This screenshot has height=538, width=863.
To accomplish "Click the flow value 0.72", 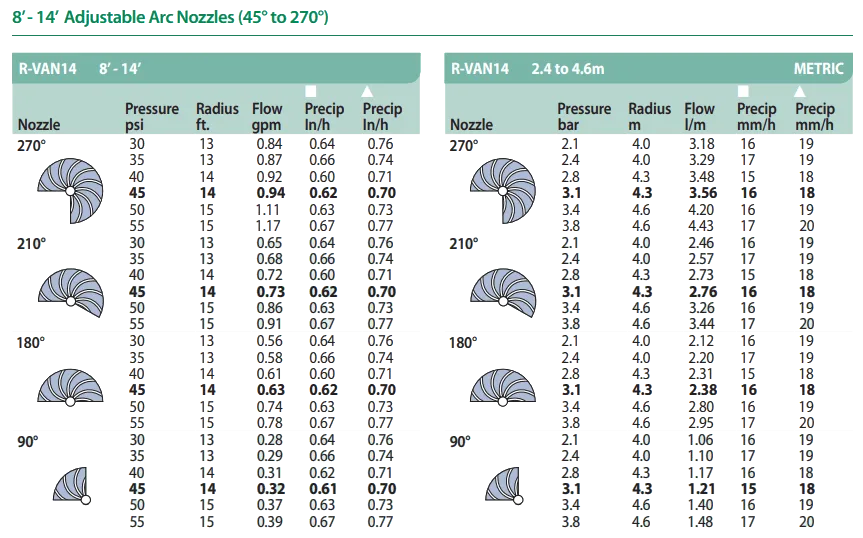I will point(269,275).
